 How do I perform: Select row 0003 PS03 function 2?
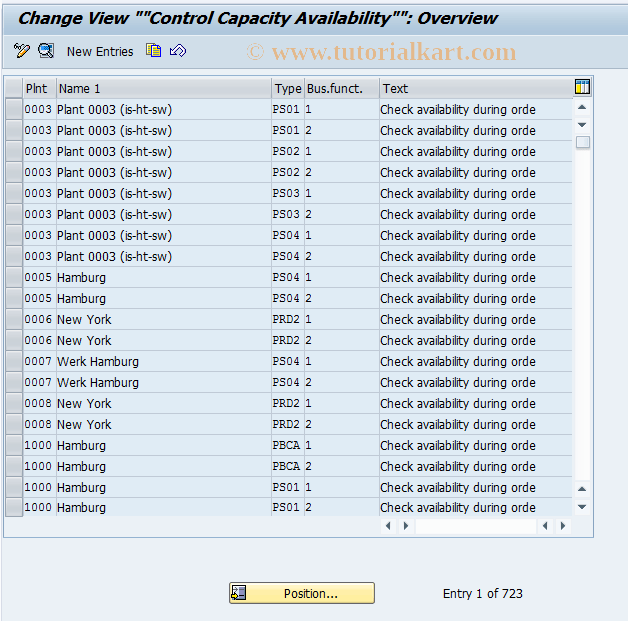[x=14, y=214]
